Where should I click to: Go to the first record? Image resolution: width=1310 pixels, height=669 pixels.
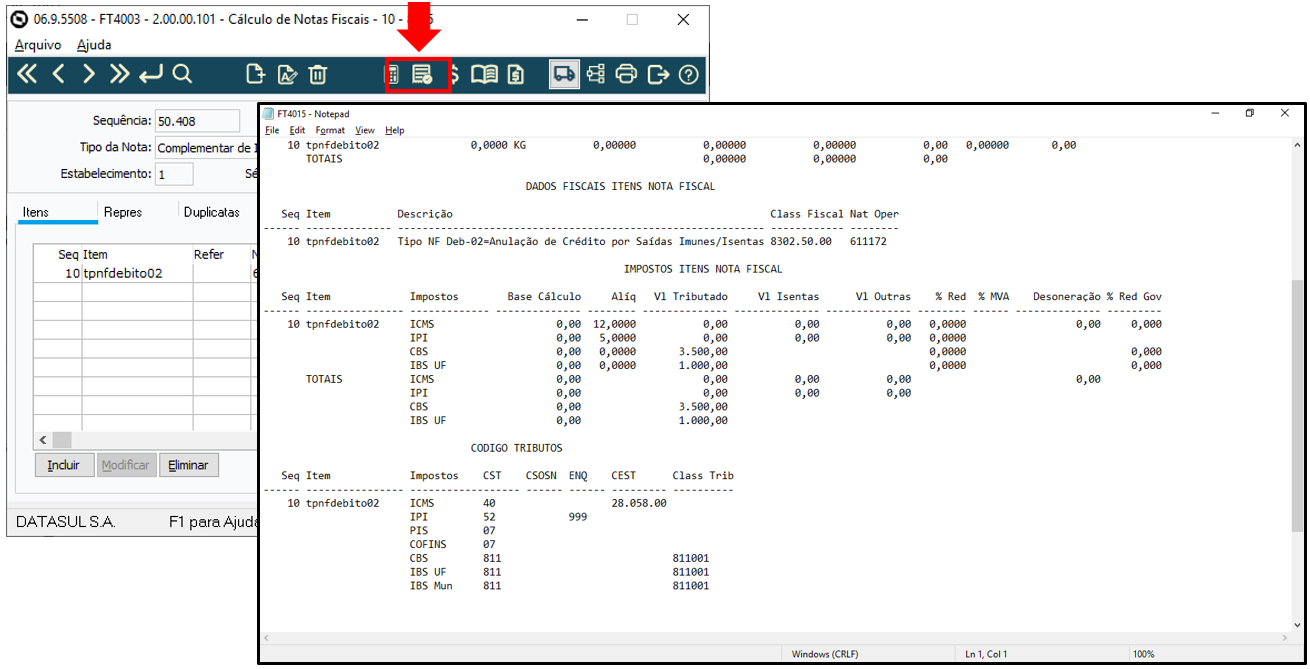coord(27,74)
